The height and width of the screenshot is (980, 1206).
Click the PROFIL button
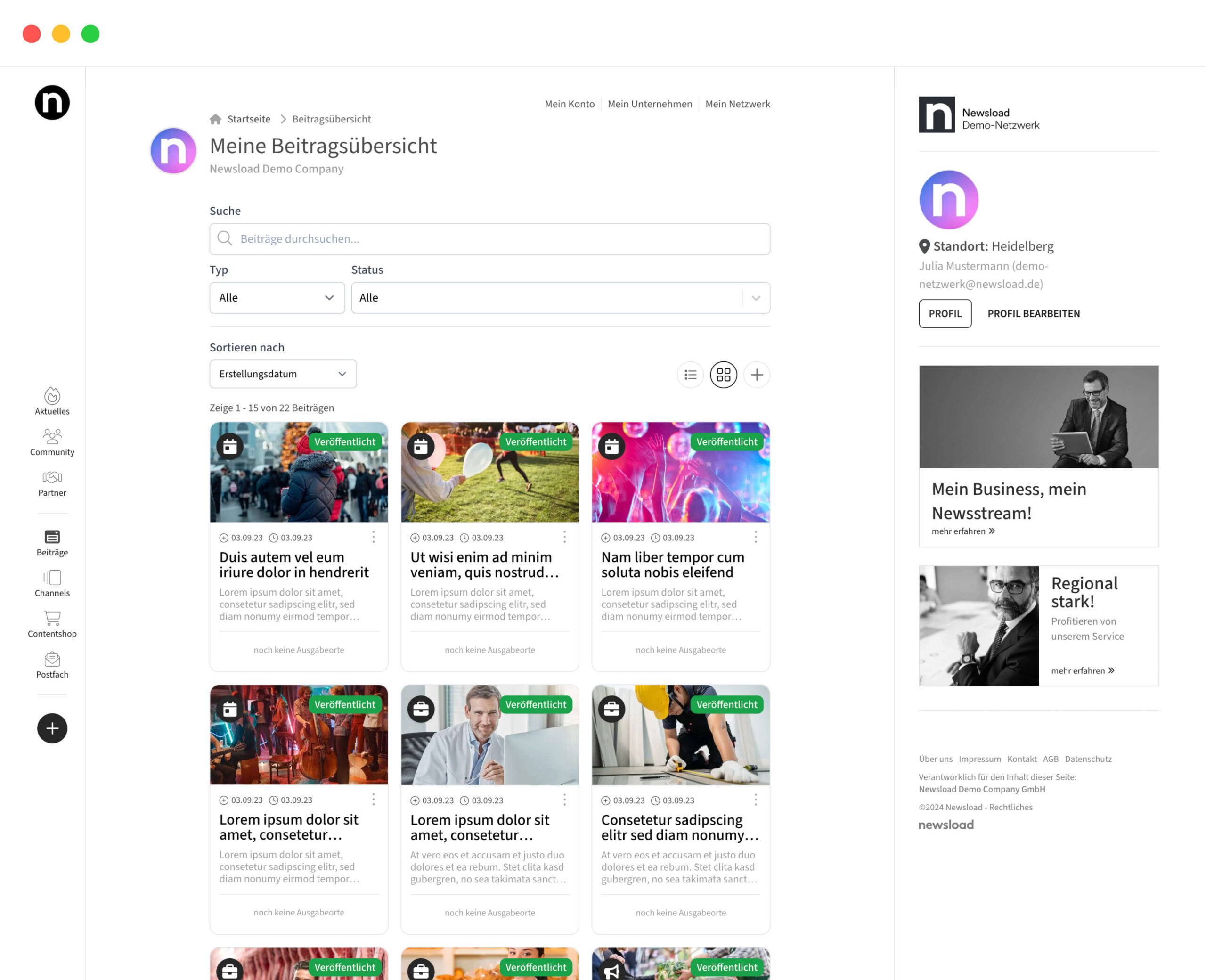pos(945,313)
